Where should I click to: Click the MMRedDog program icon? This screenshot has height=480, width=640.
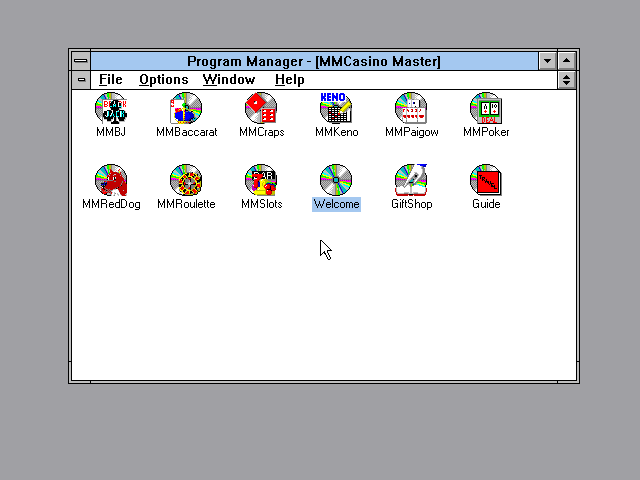(x=111, y=180)
